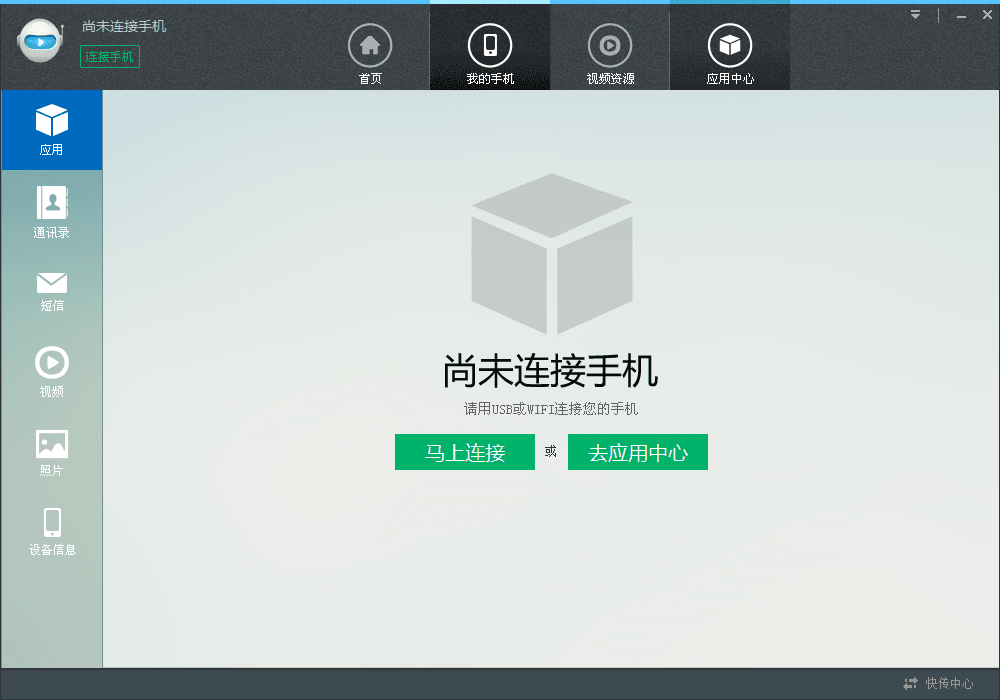Click the 尚未连接手机 status text beside avatar

click(x=124, y=26)
